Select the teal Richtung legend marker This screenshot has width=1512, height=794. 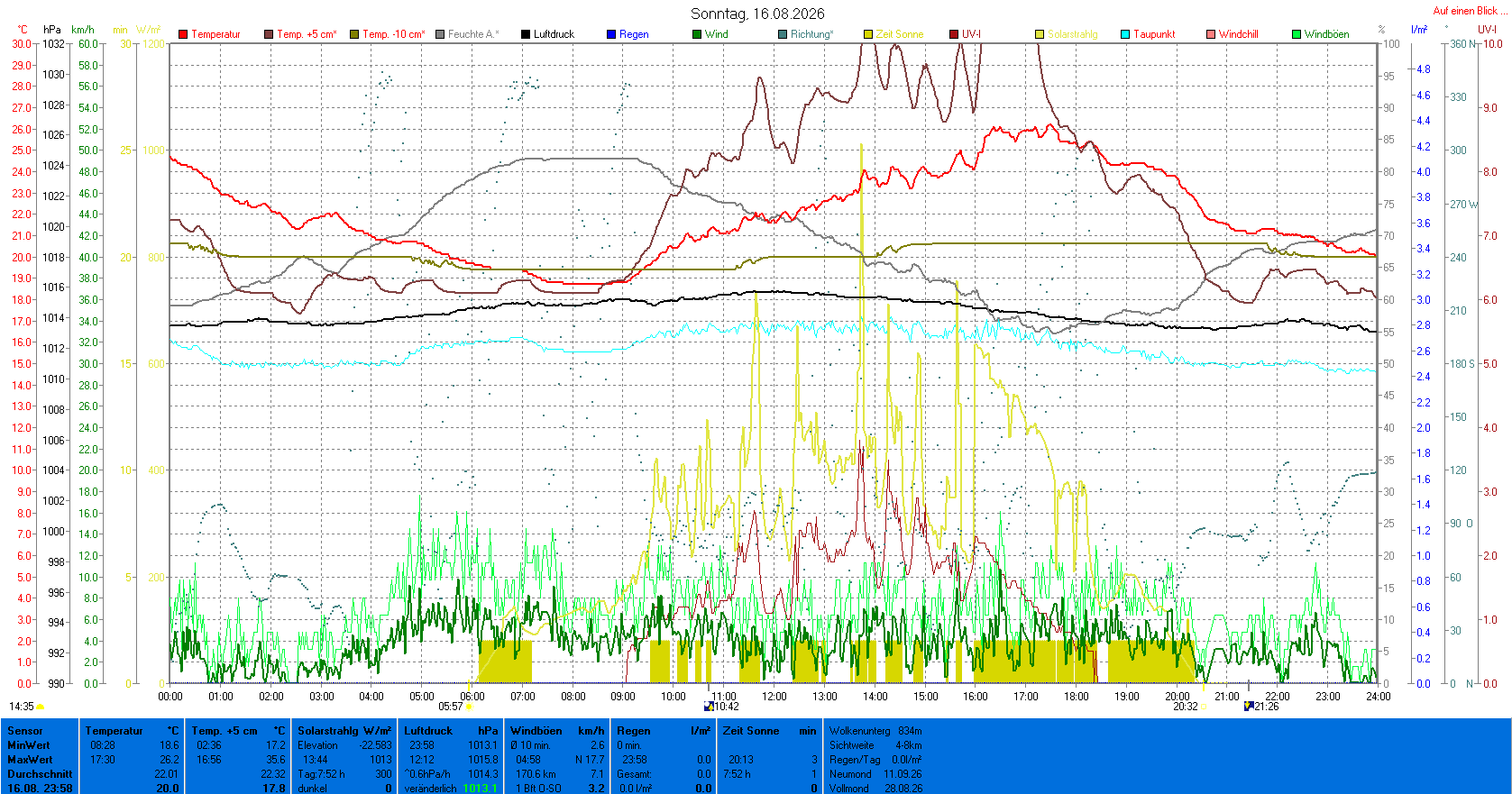(783, 34)
